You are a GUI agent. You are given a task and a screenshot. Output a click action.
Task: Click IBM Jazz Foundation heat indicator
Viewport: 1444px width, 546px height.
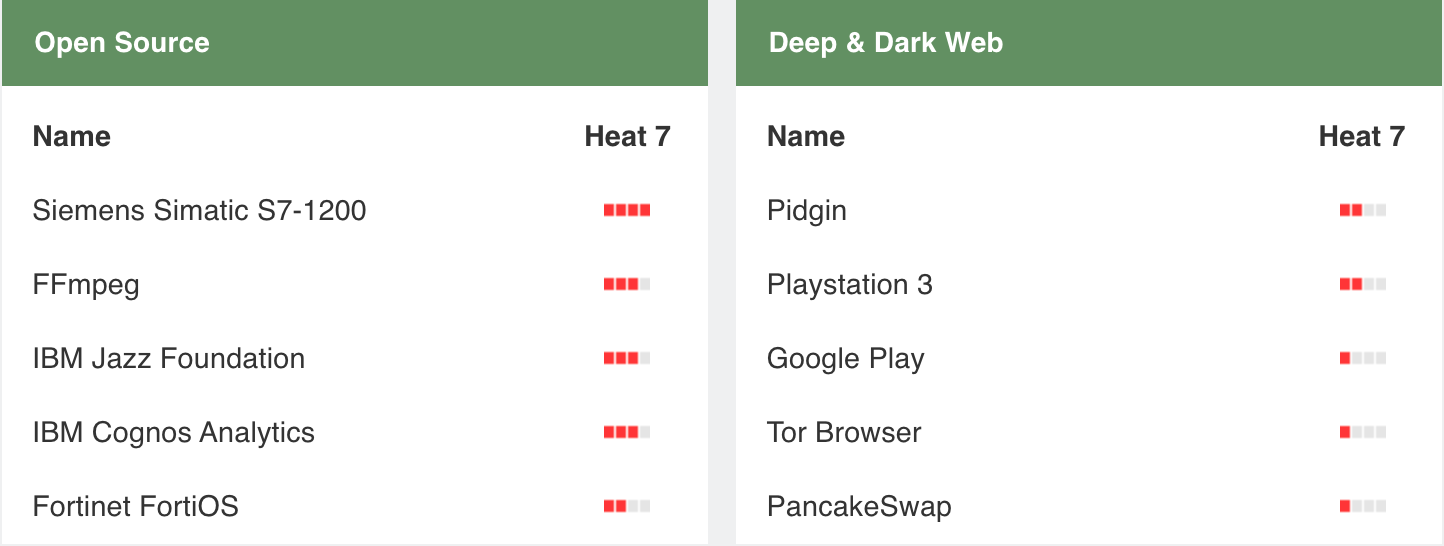click(627, 358)
